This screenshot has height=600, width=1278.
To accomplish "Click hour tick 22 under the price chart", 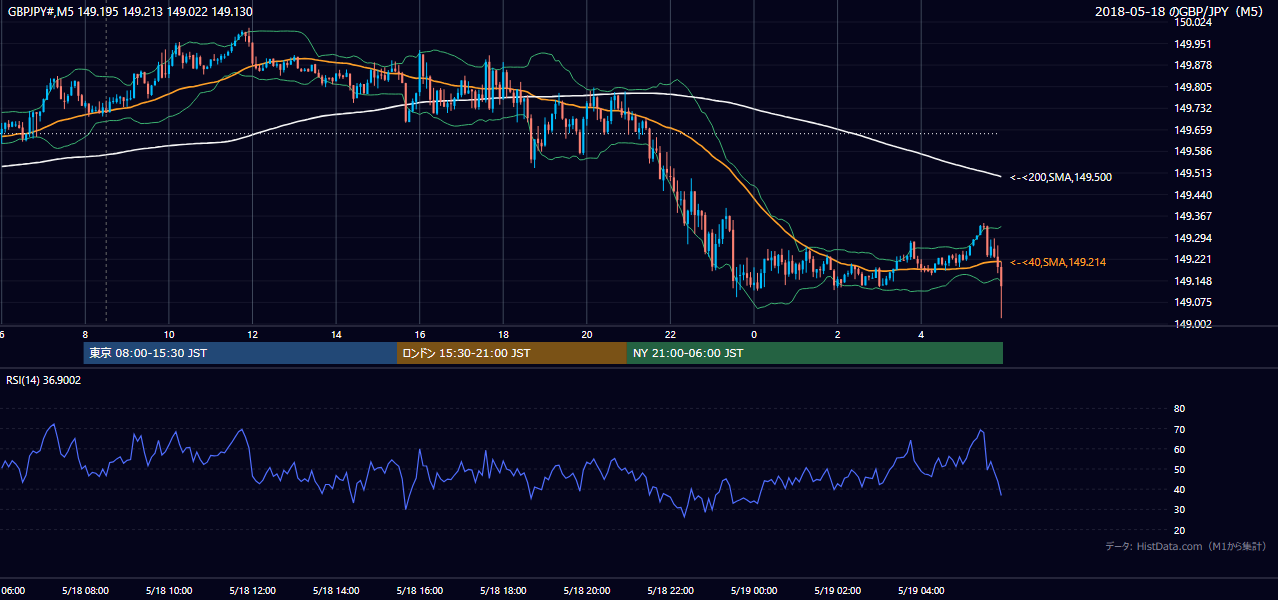I will coord(670,335).
